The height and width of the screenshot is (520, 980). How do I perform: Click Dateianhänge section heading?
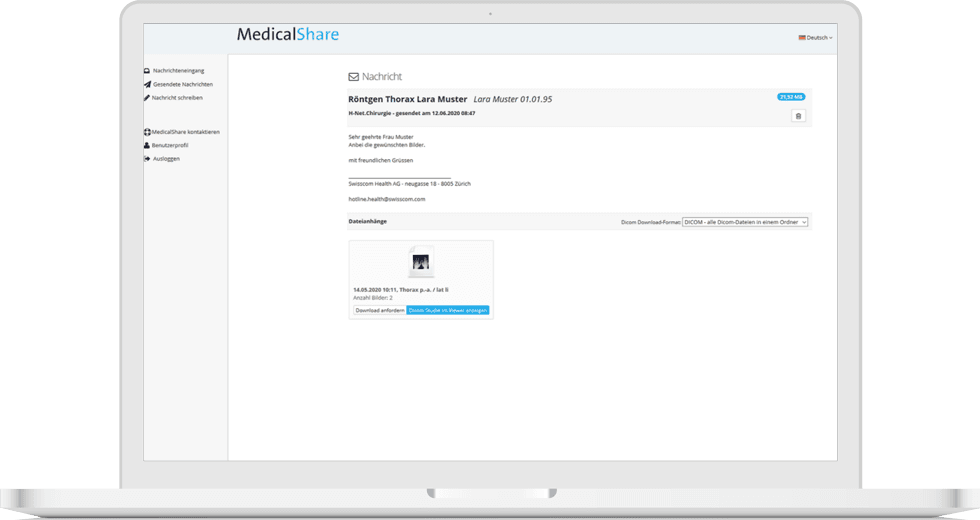(368, 222)
